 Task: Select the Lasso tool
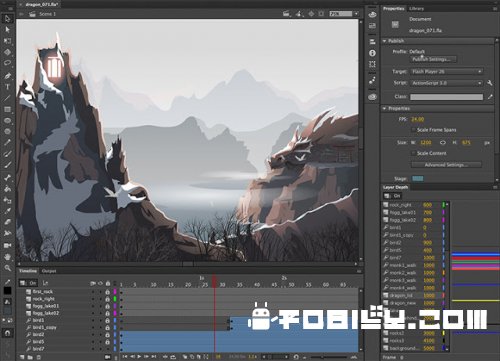(7, 63)
